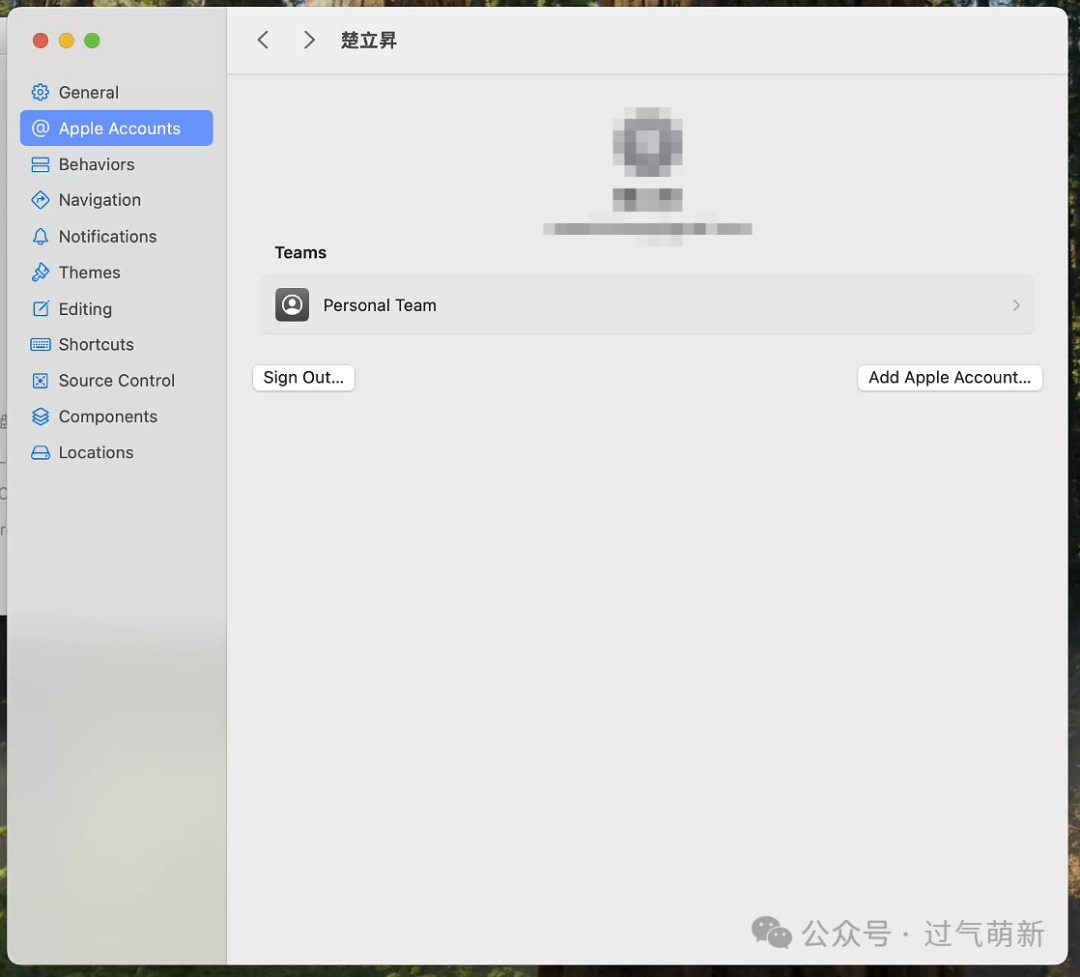Click the Editing pencil icon
Viewport: 1080px width, 977px height.
click(41, 309)
